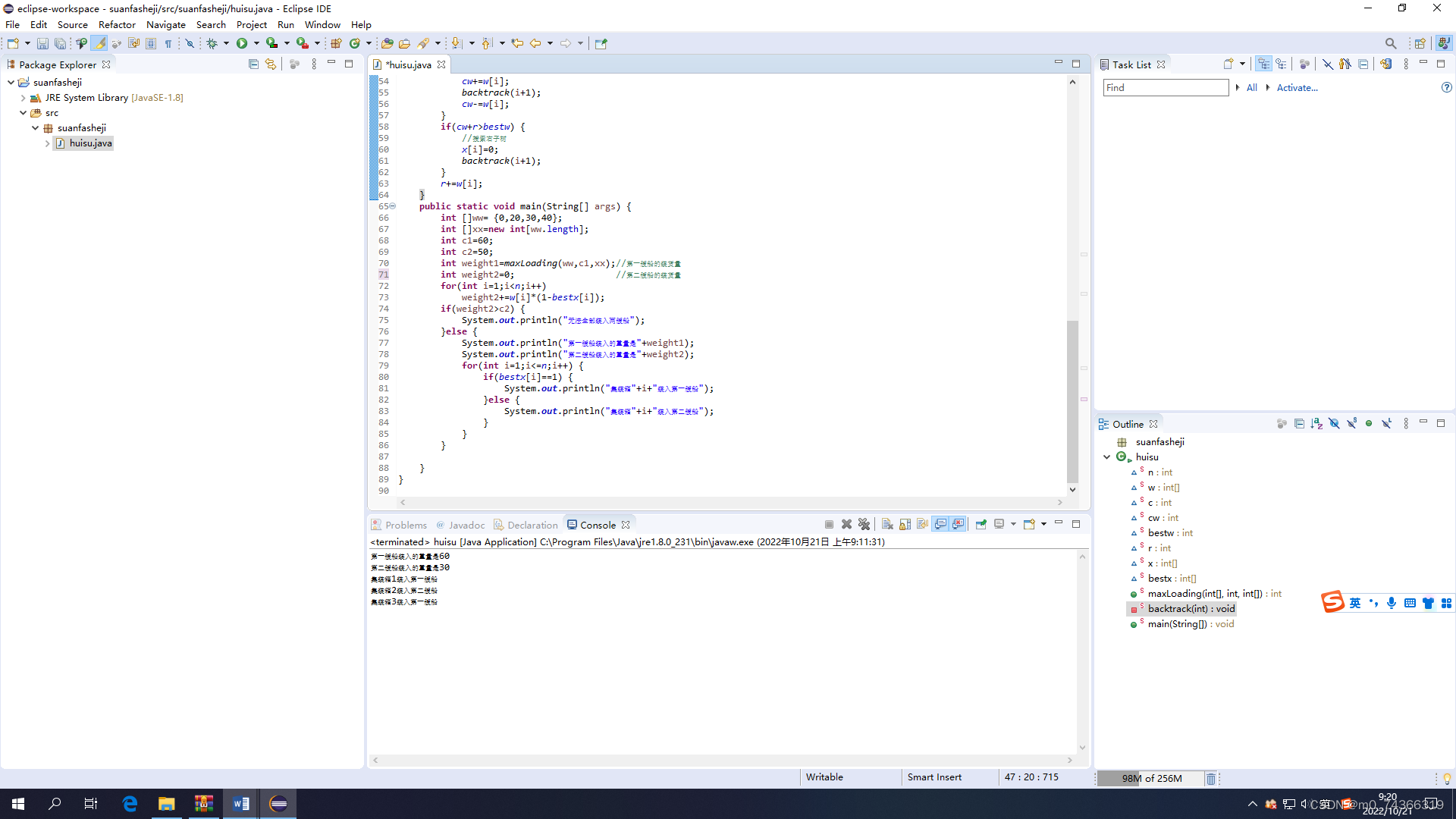Click the Find field in Task List
1456x819 pixels.
pyautogui.click(x=1165, y=88)
